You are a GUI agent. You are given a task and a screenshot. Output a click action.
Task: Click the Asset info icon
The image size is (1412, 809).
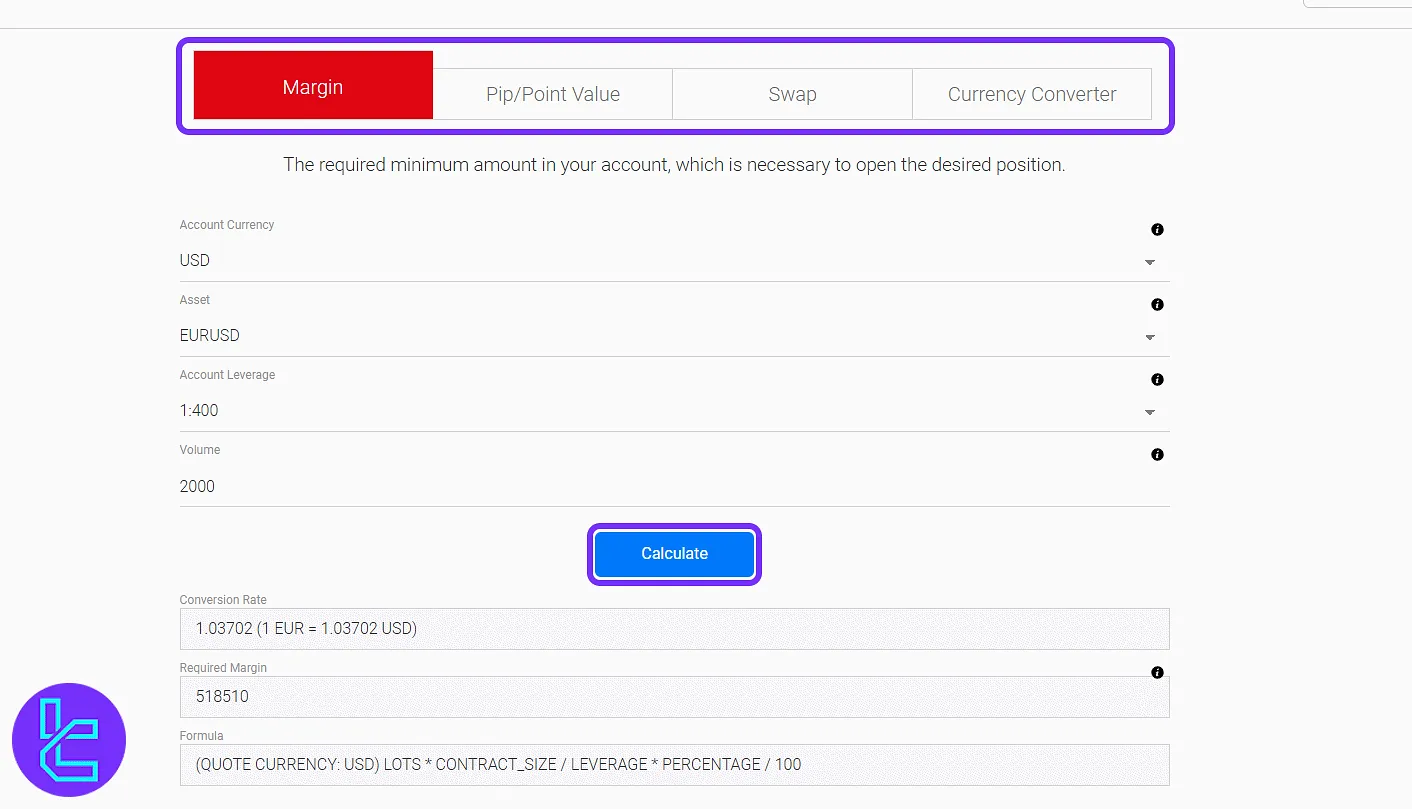coord(1157,305)
